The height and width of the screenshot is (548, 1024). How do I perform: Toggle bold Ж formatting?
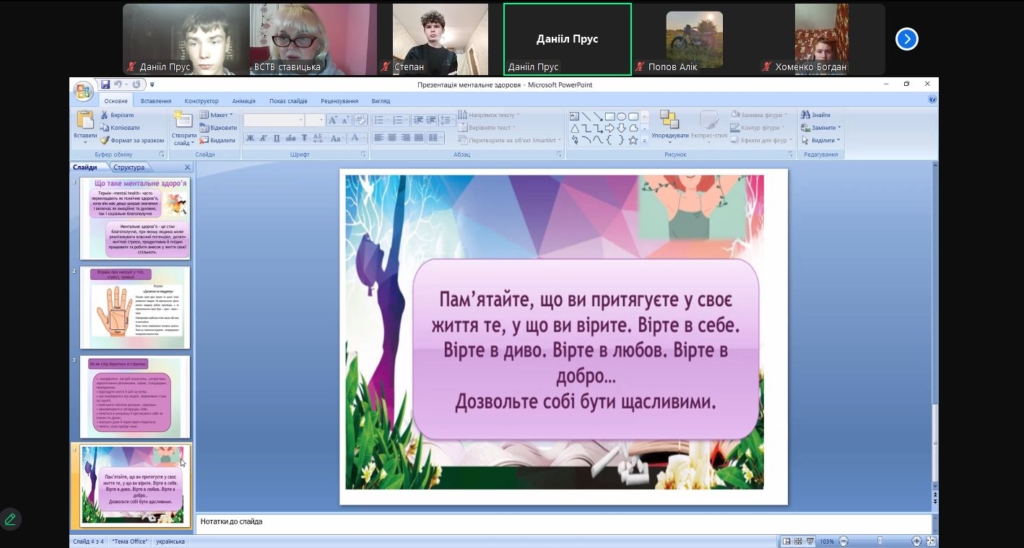[x=249, y=137]
